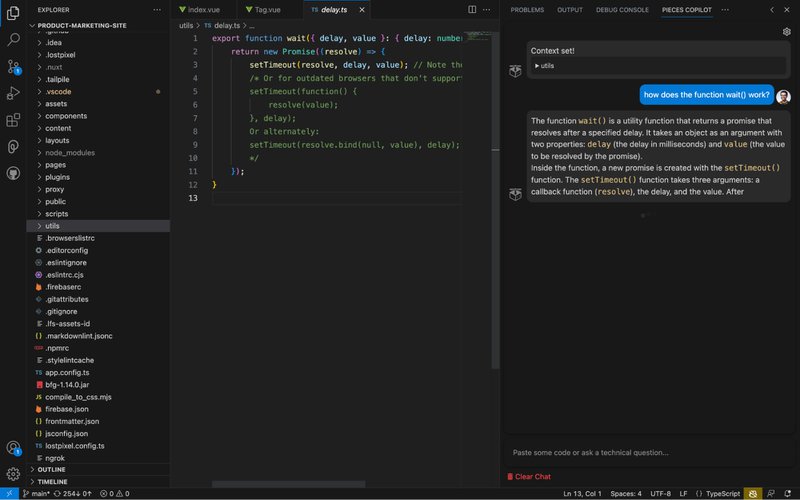Click the Explorer more actions ellipsis
Screen dimensions: 800x500
pyautogui.click(x=157, y=10)
